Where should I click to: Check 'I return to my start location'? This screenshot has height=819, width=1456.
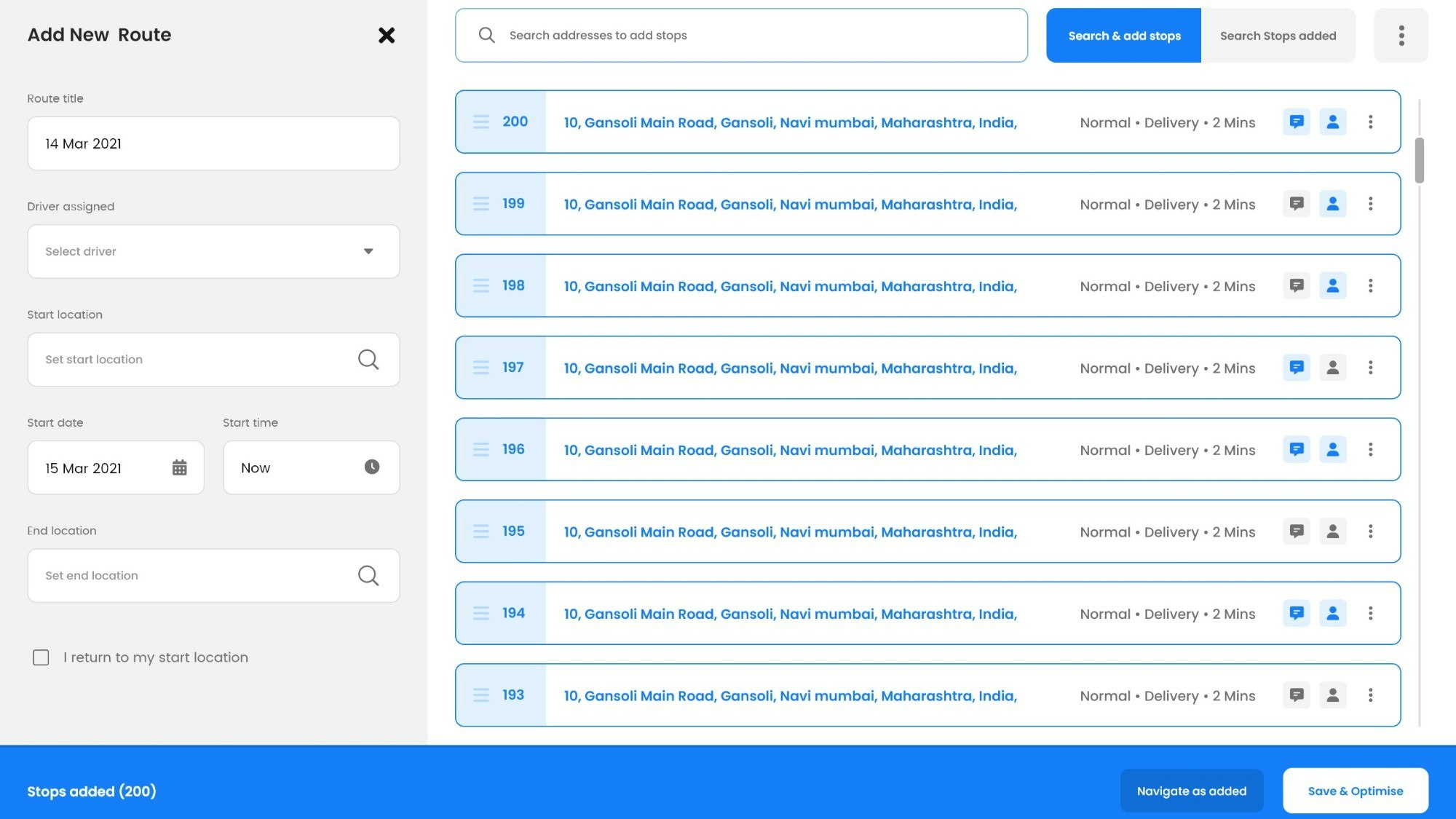(x=41, y=657)
